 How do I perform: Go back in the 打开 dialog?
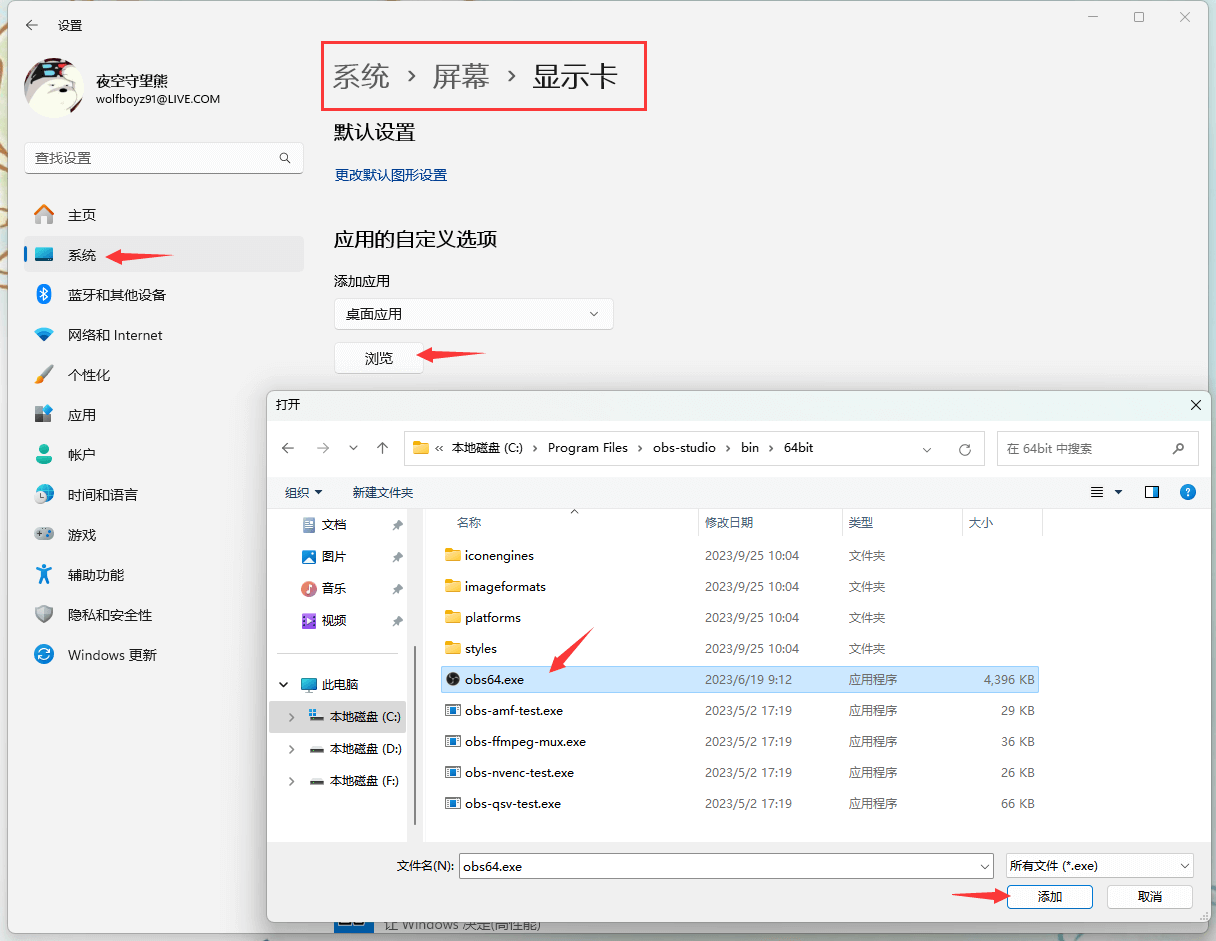click(x=288, y=449)
